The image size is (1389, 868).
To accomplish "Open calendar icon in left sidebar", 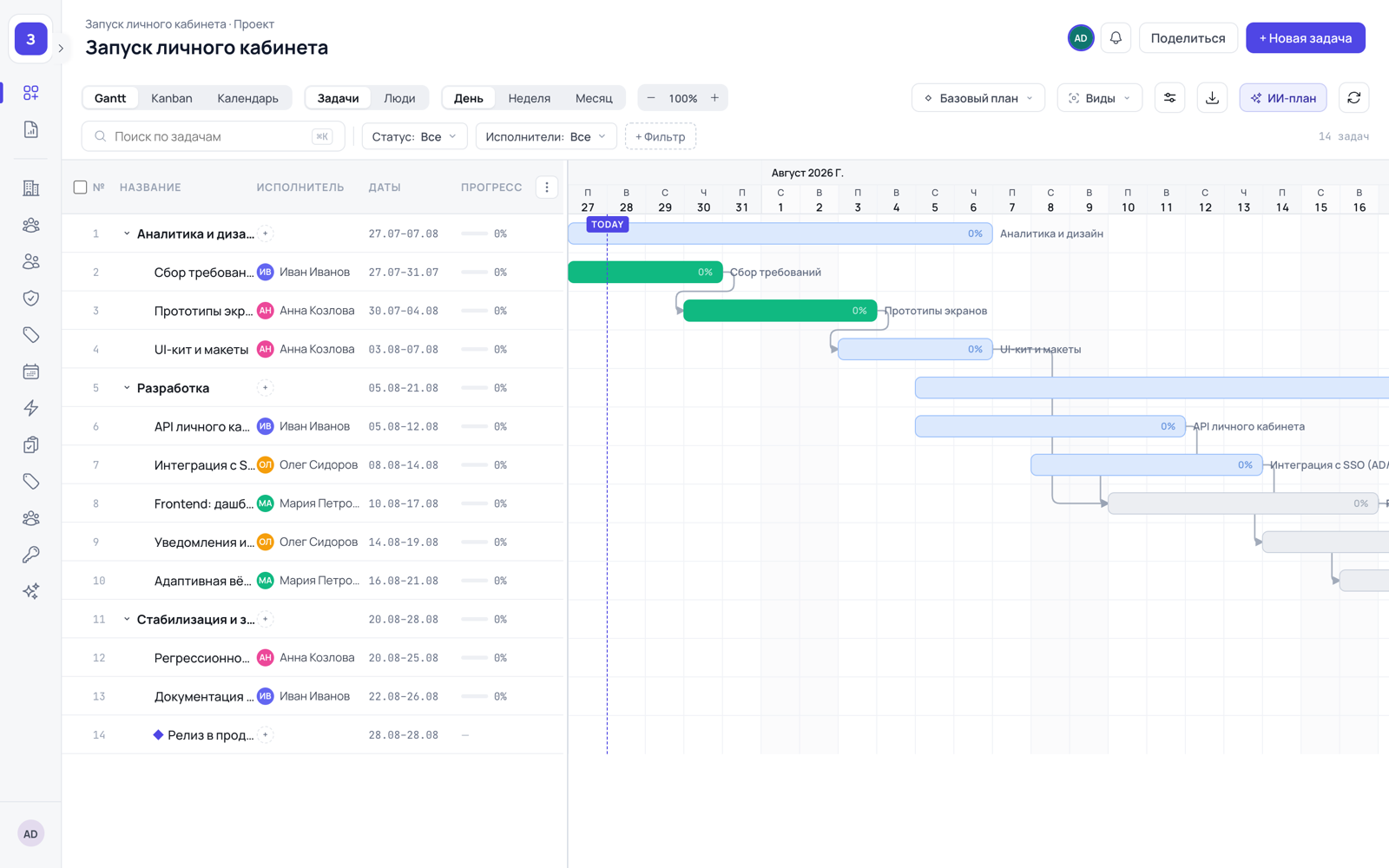I will [31, 372].
